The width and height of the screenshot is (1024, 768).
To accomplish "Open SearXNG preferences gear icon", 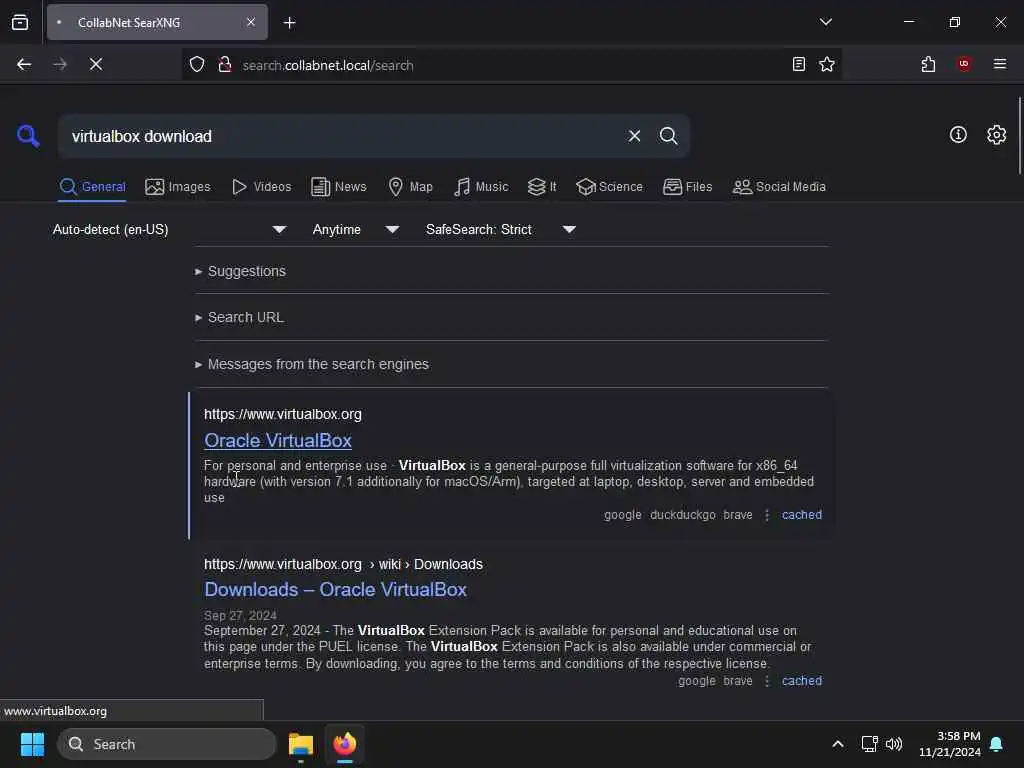I will (996, 135).
